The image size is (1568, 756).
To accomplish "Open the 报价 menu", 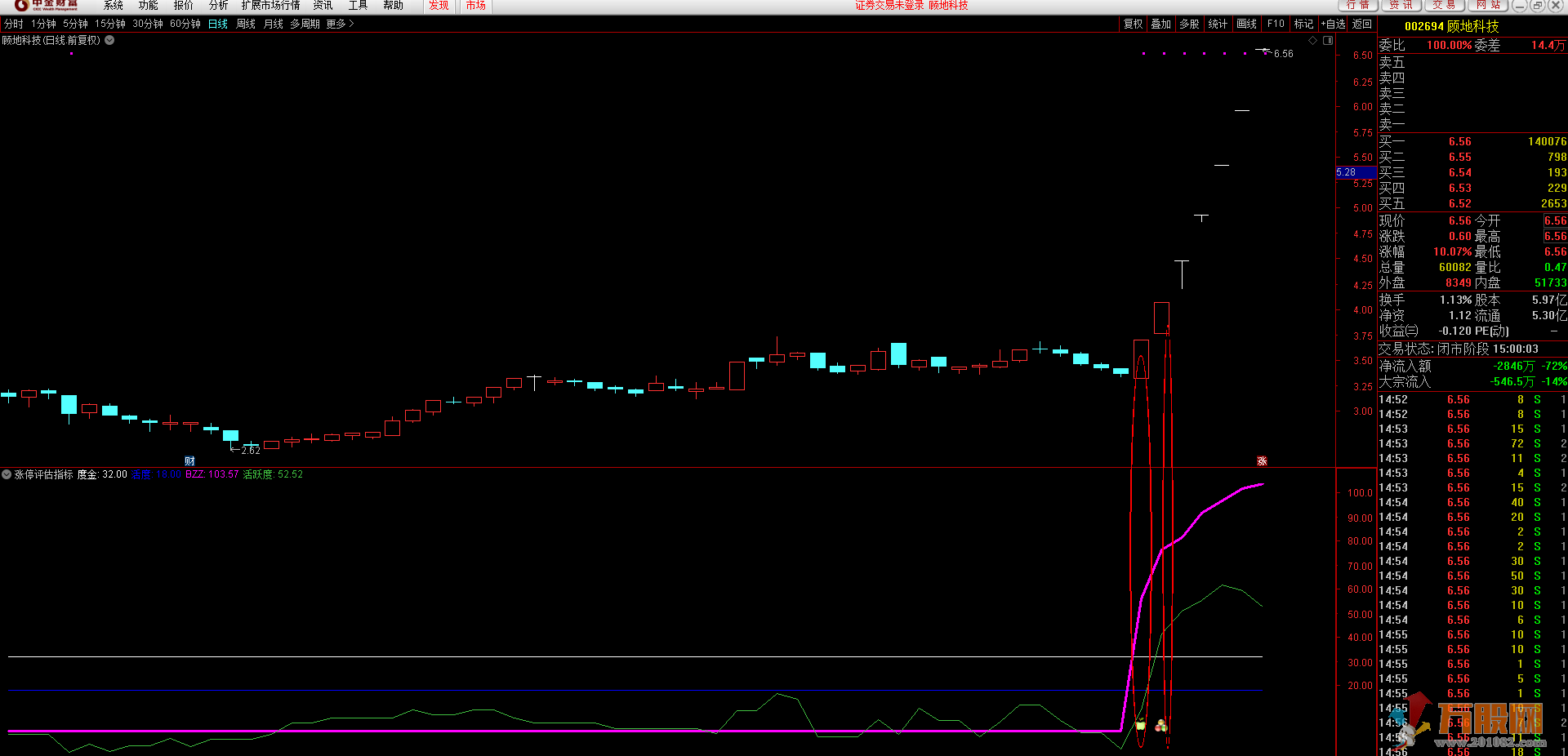I will click(183, 5).
